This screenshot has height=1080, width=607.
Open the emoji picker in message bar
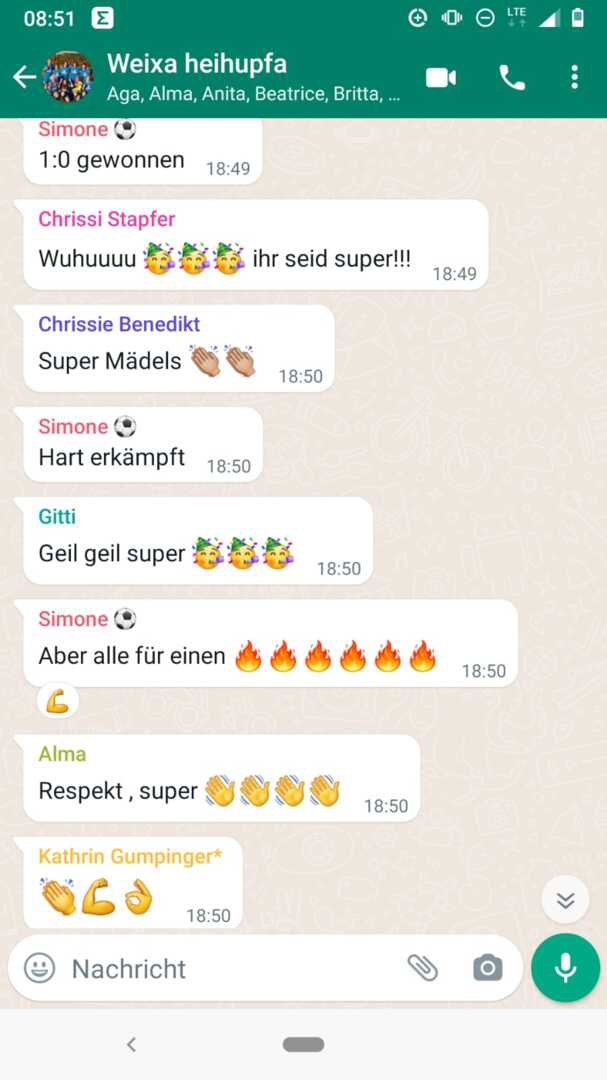(39, 968)
